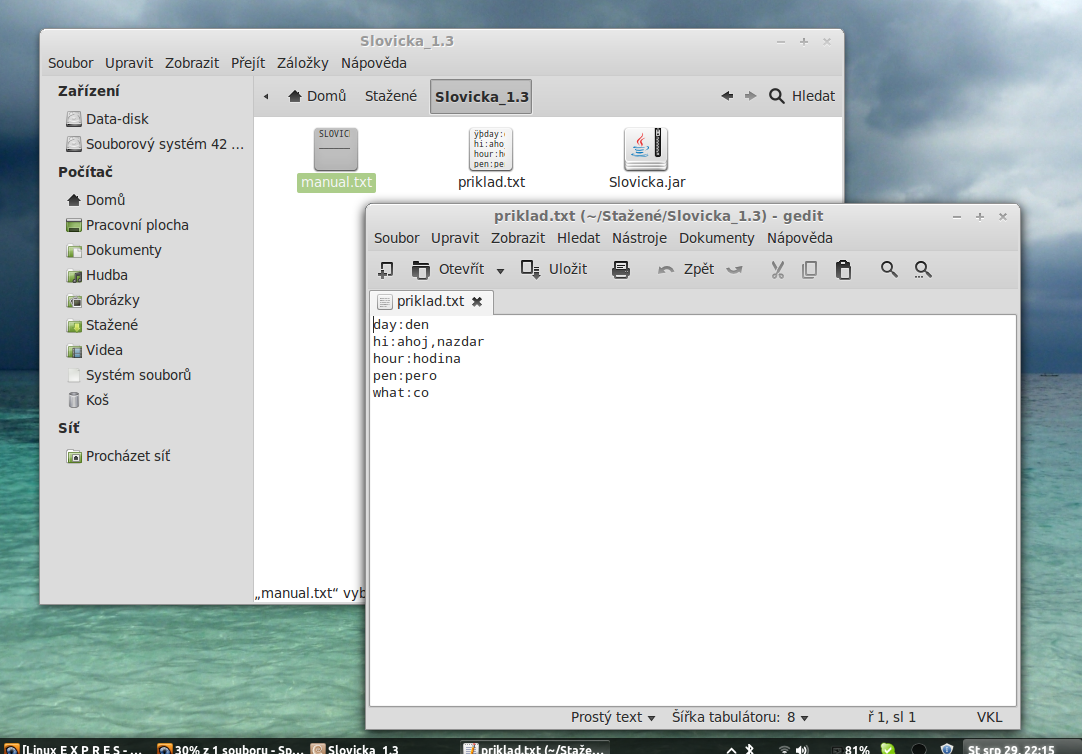1082x754 pixels.
Task: Open the Prostý text syntax dropdown
Action: pyautogui.click(x=612, y=717)
